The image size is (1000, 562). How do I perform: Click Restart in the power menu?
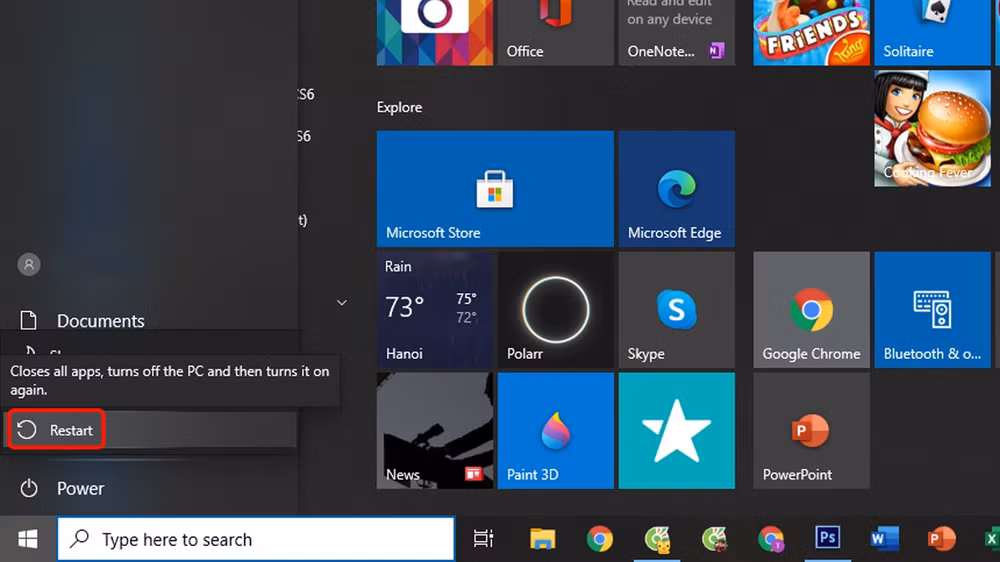pyautogui.click(x=151, y=430)
